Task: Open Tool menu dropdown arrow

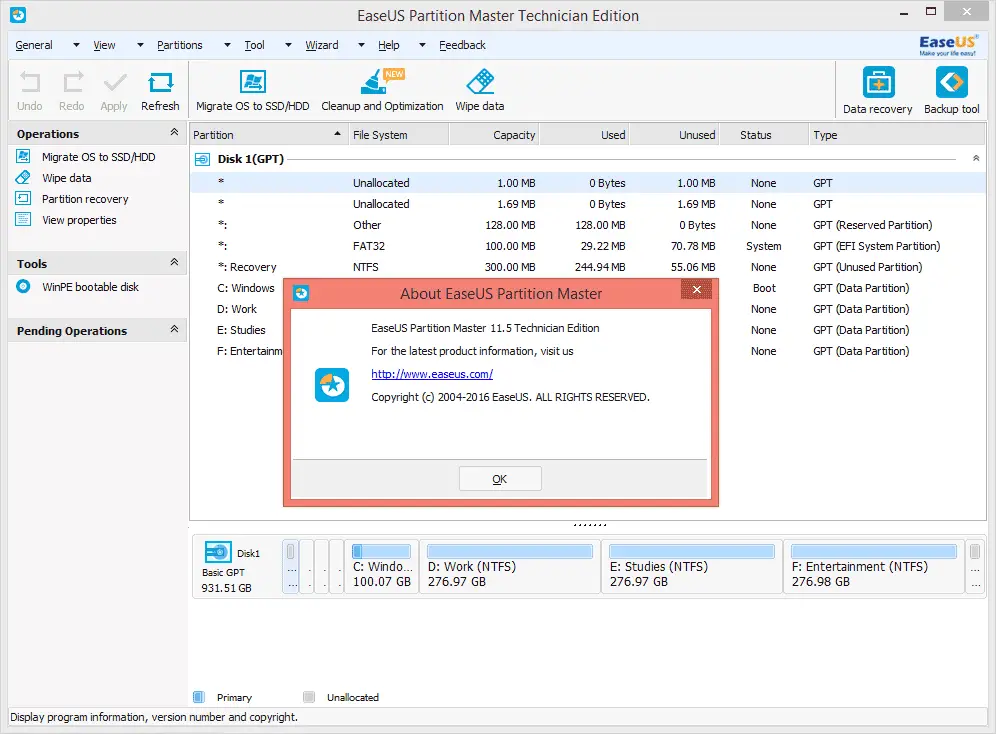Action: [288, 45]
